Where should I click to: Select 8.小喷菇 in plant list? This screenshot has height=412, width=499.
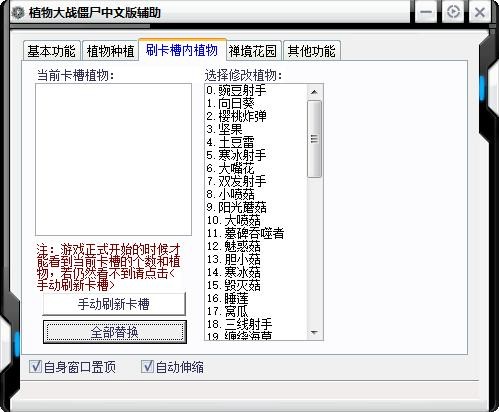pos(256,194)
